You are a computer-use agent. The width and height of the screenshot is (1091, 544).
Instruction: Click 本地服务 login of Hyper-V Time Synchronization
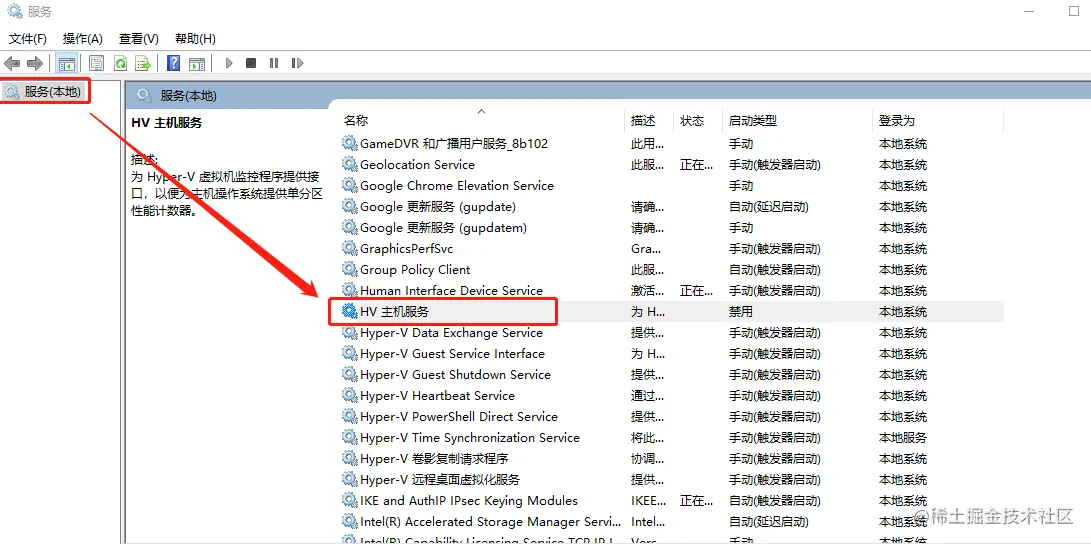click(902, 438)
